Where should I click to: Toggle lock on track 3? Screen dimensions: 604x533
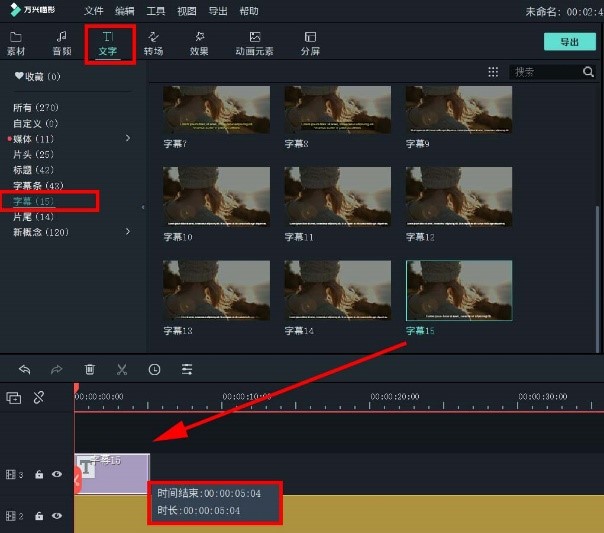click(x=39, y=474)
